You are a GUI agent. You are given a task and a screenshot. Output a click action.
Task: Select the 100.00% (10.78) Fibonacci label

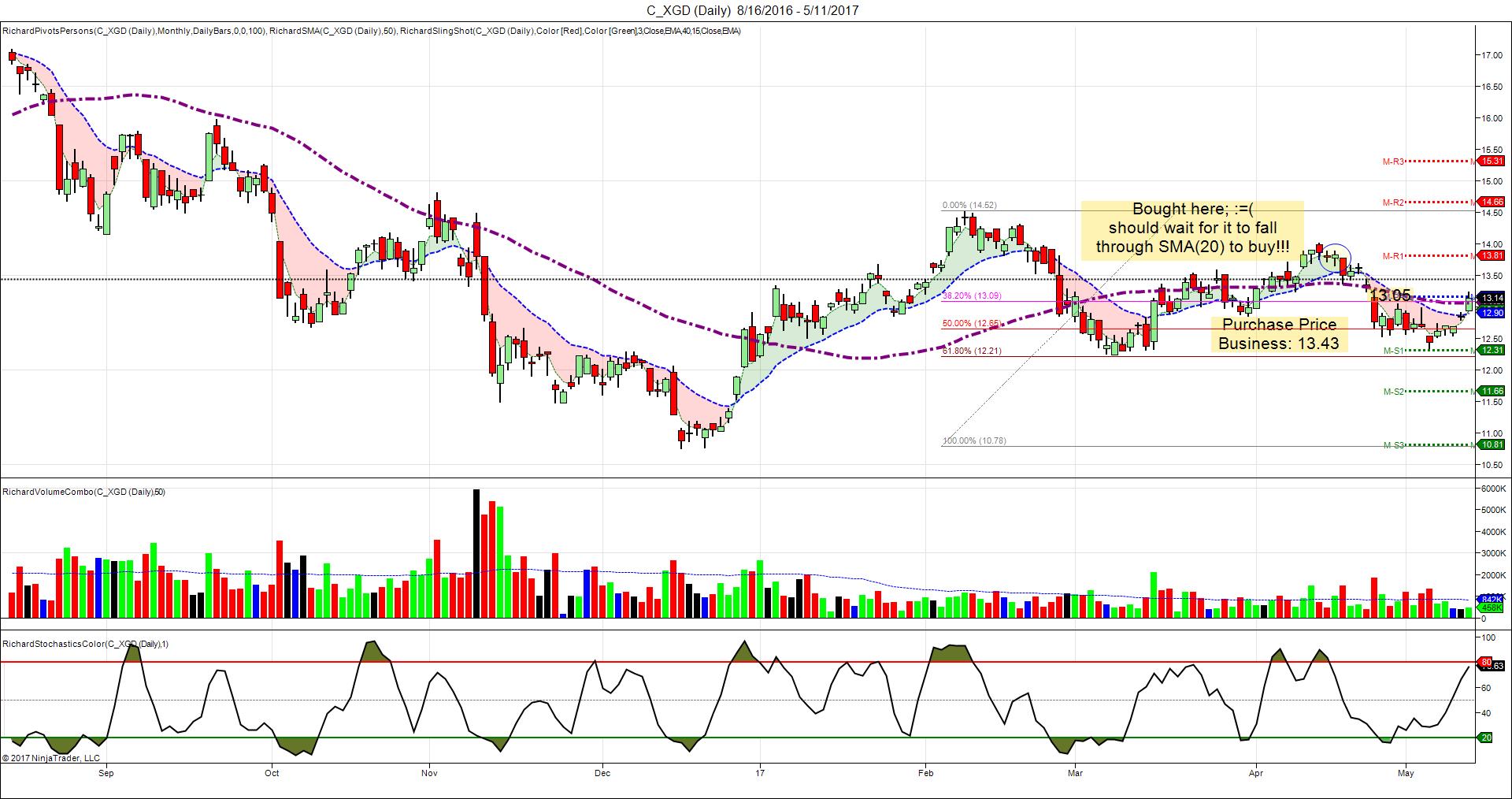[974, 440]
